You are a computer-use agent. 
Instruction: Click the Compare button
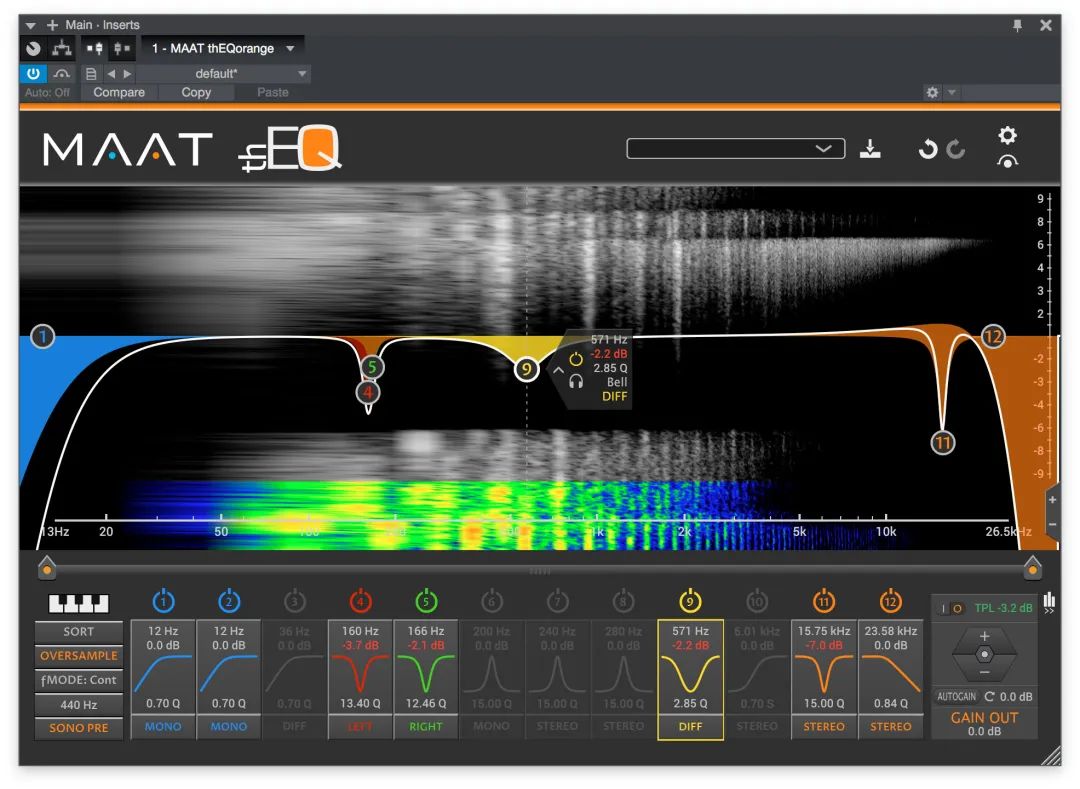(x=119, y=92)
